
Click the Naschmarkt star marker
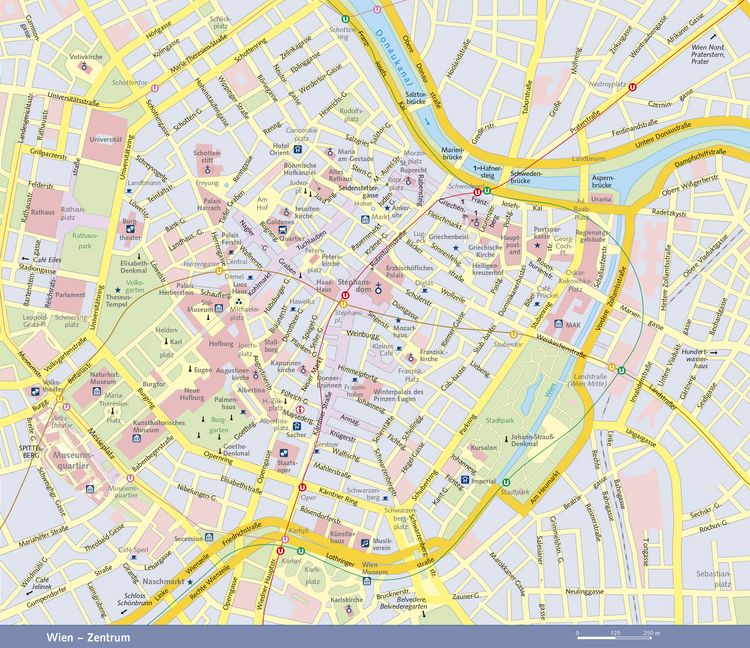(x=190, y=582)
